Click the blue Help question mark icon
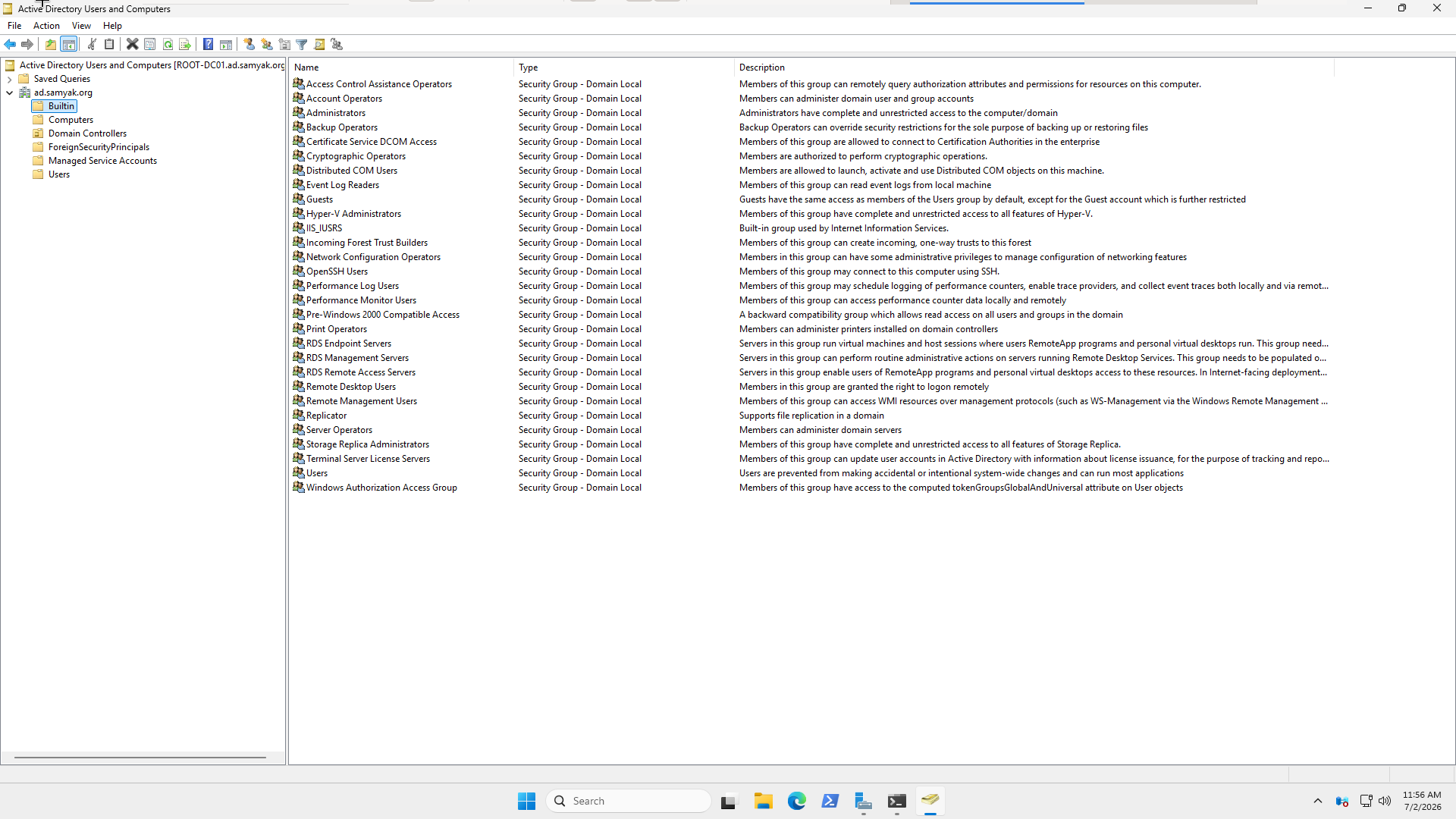 coord(209,44)
